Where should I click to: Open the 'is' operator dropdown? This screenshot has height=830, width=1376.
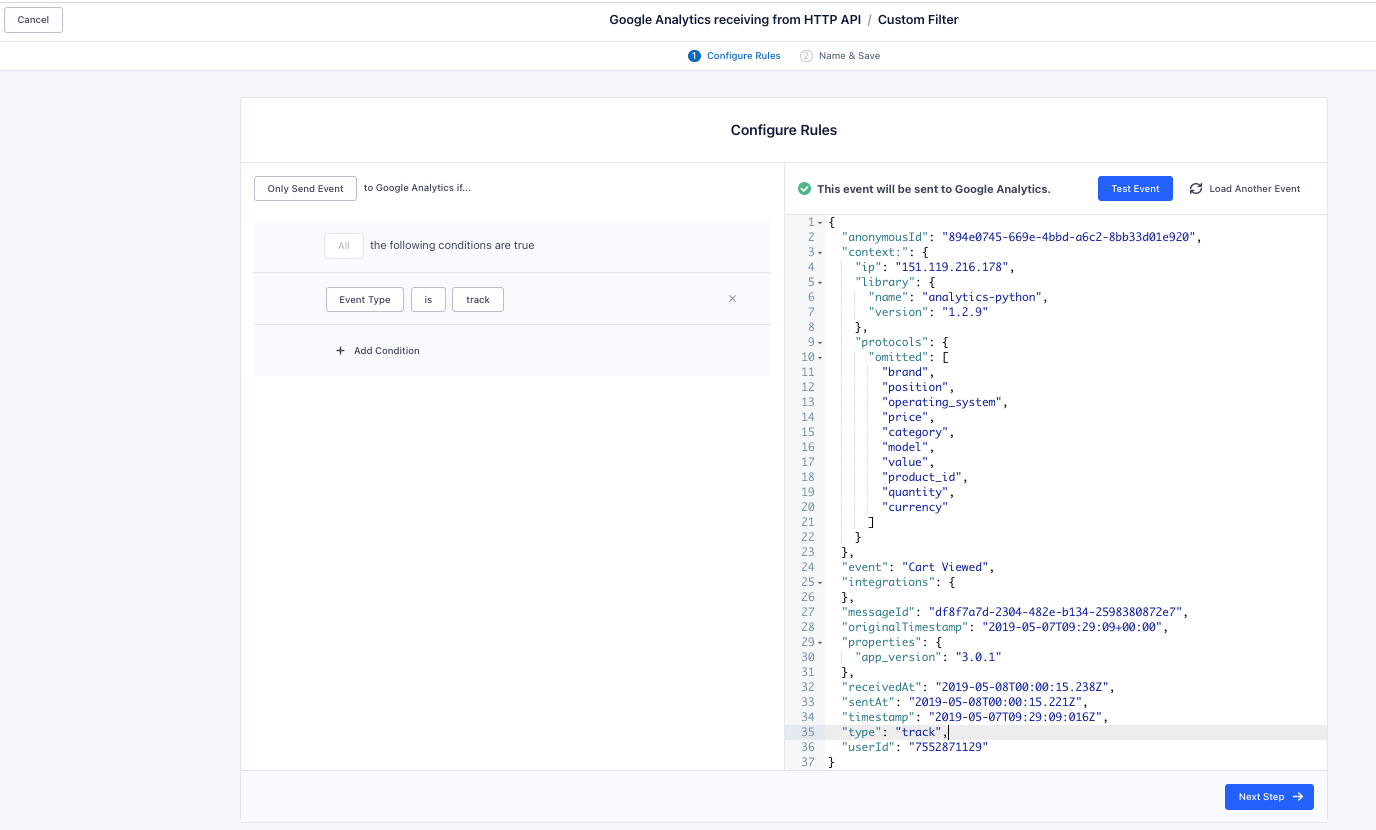(x=428, y=298)
